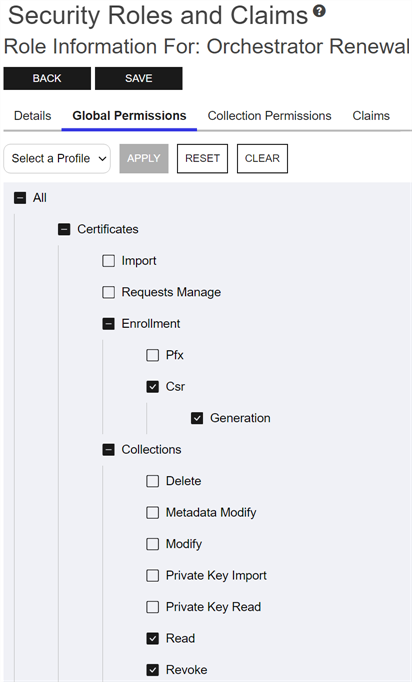The width and height of the screenshot is (412, 682).
Task: Click the CLEAR button
Action: click(262, 159)
